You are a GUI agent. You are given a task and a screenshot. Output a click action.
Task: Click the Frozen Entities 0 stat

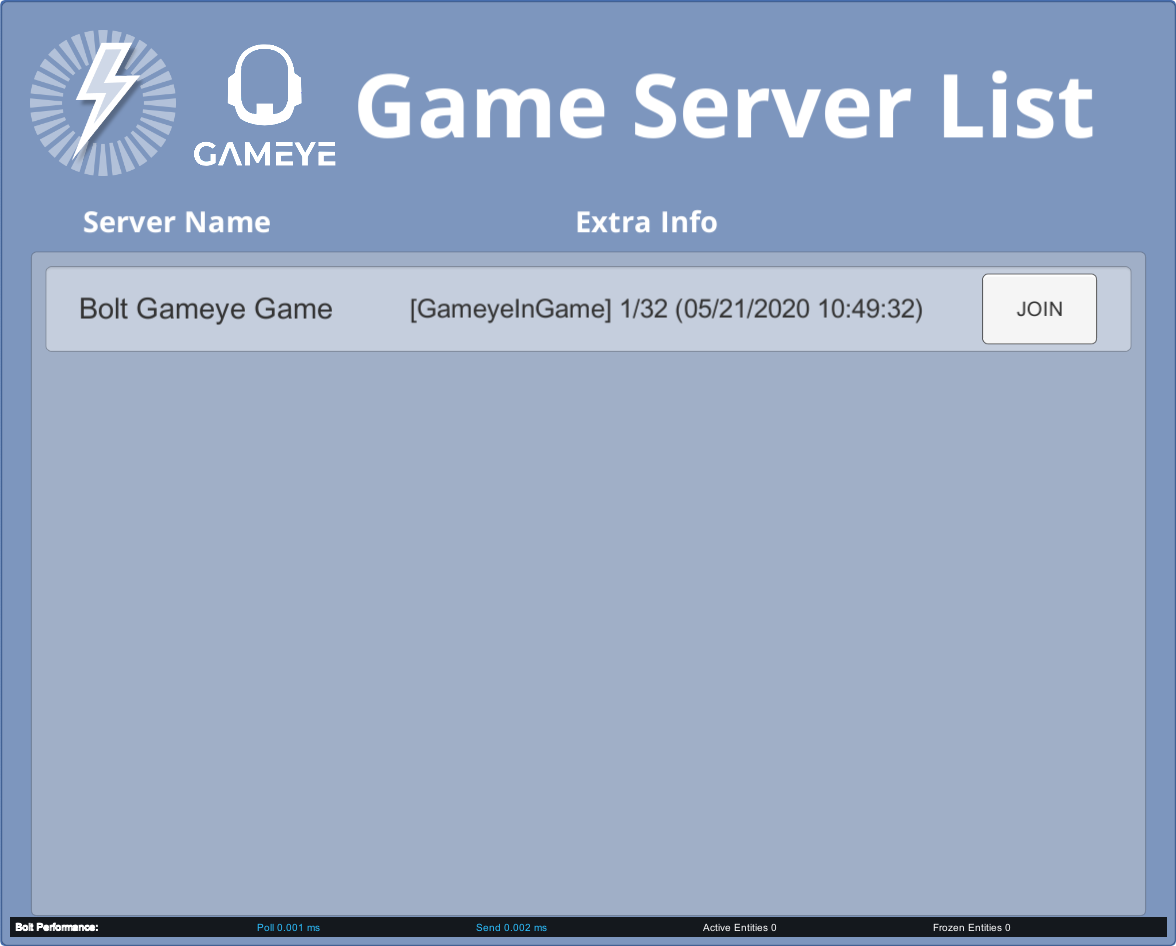[971, 928]
